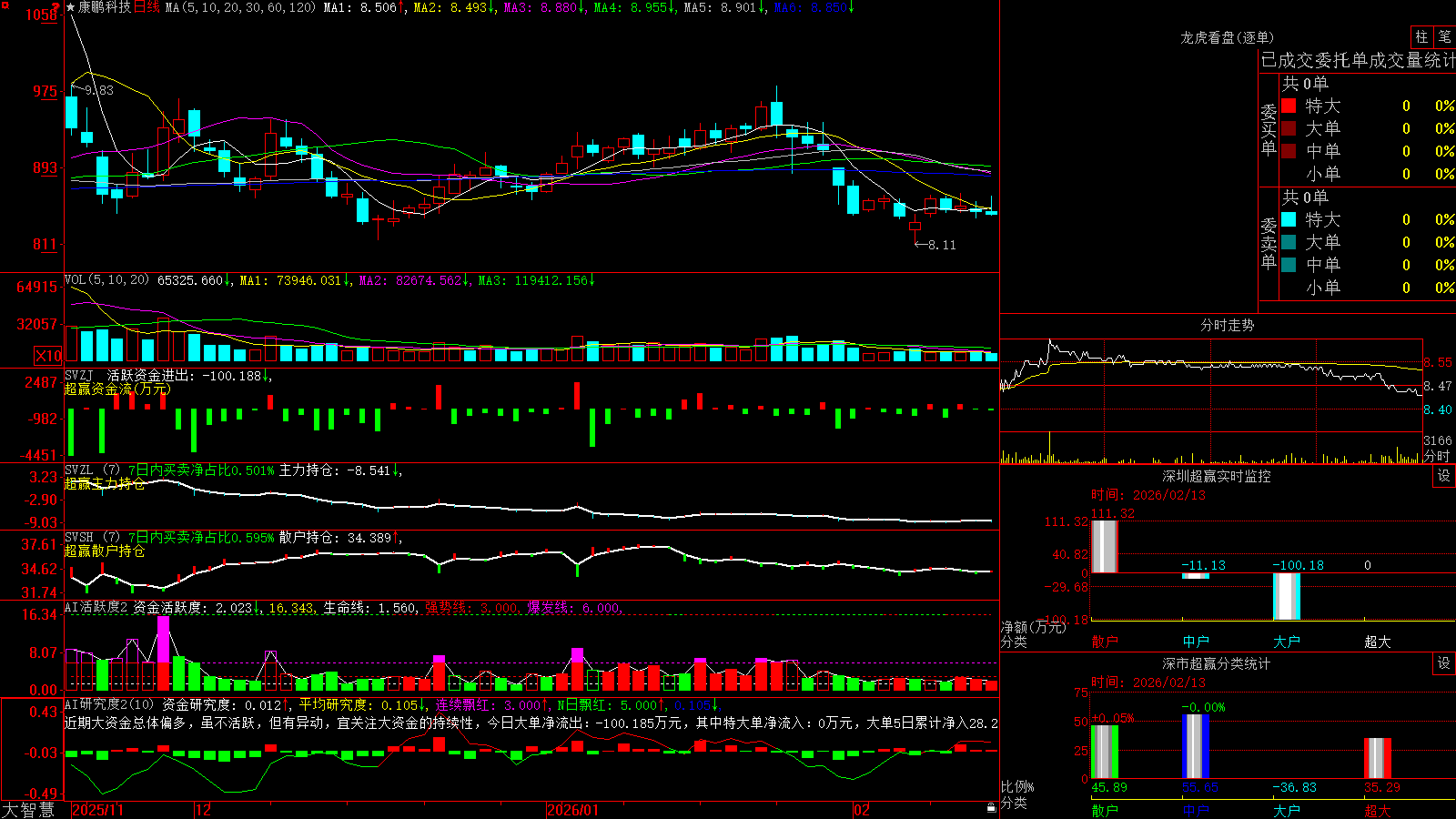Image resolution: width=1456 pixels, height=819 pixels.
Task: Click teal 中单 swatch in 委卖单
Action: 1289,265
